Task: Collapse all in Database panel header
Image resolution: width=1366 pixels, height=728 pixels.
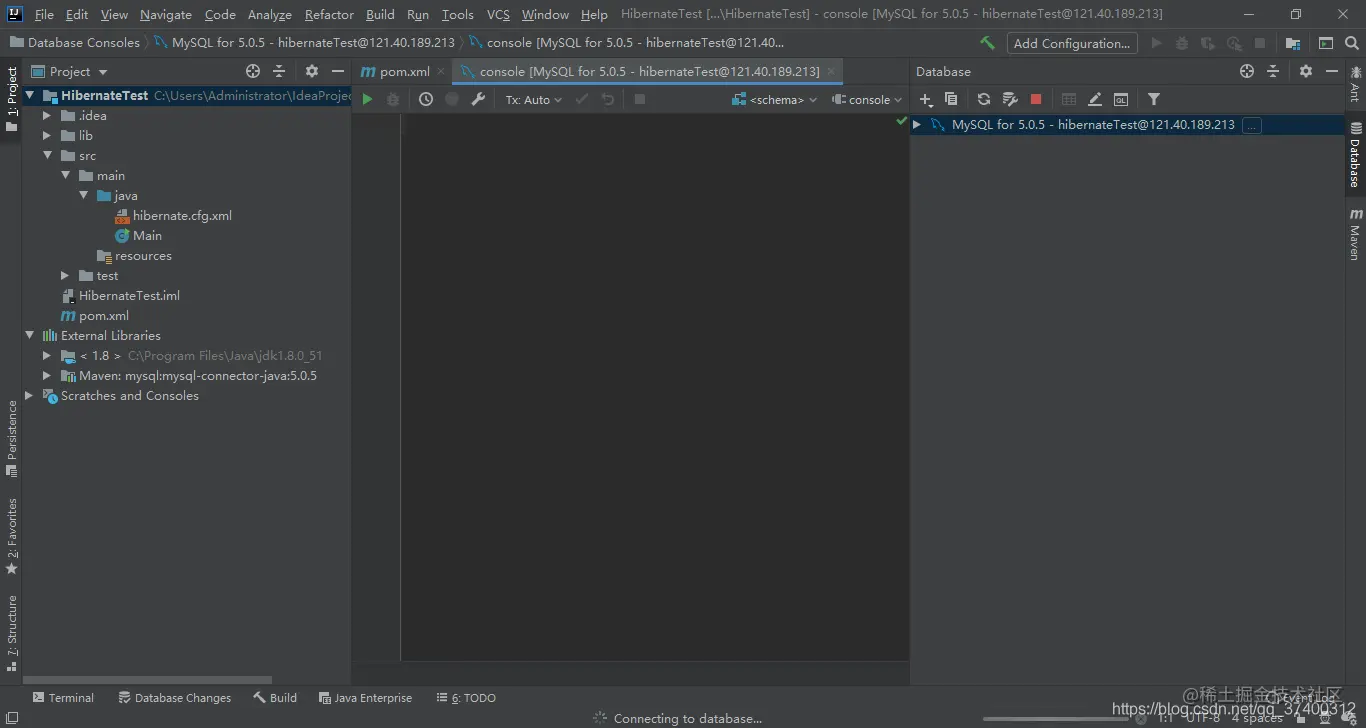Action: tap(1273, 71)
